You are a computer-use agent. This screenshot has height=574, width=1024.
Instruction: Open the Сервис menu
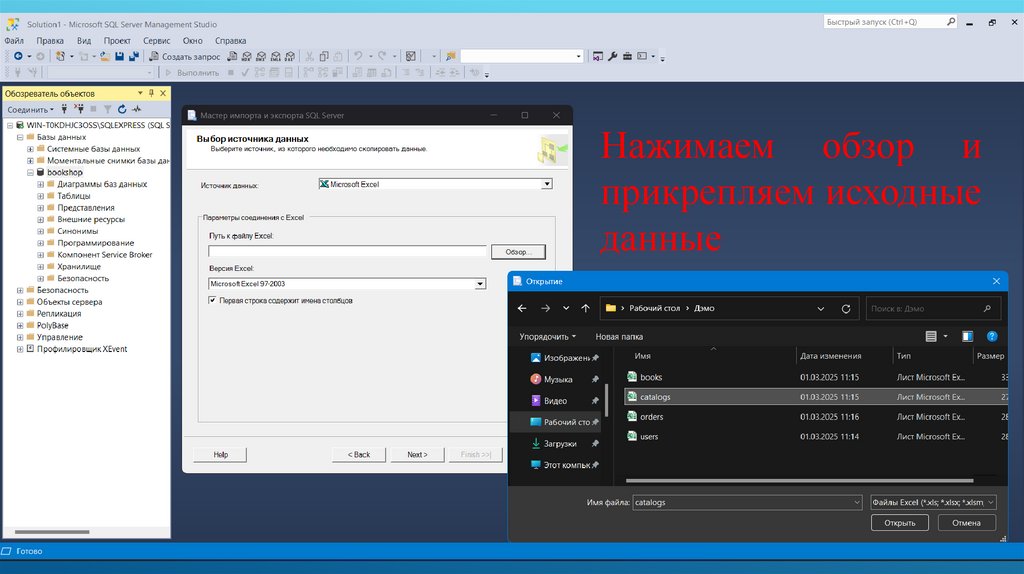(157, 40)
